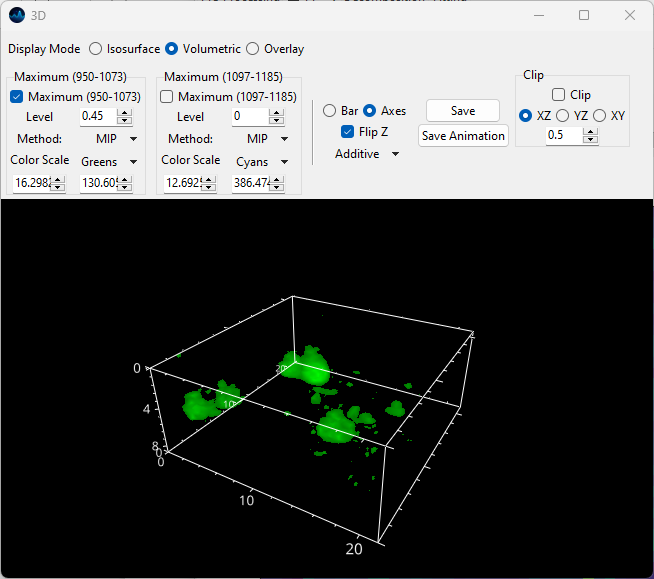This screenshot has width=654, height=579.
Task: Click the 3D app icon in title bar
Action: pos(17,15)
